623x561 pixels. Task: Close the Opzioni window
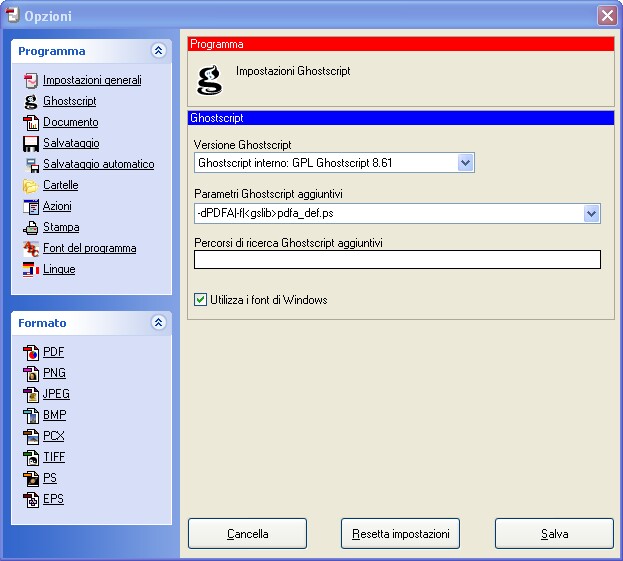pos(607,16)
